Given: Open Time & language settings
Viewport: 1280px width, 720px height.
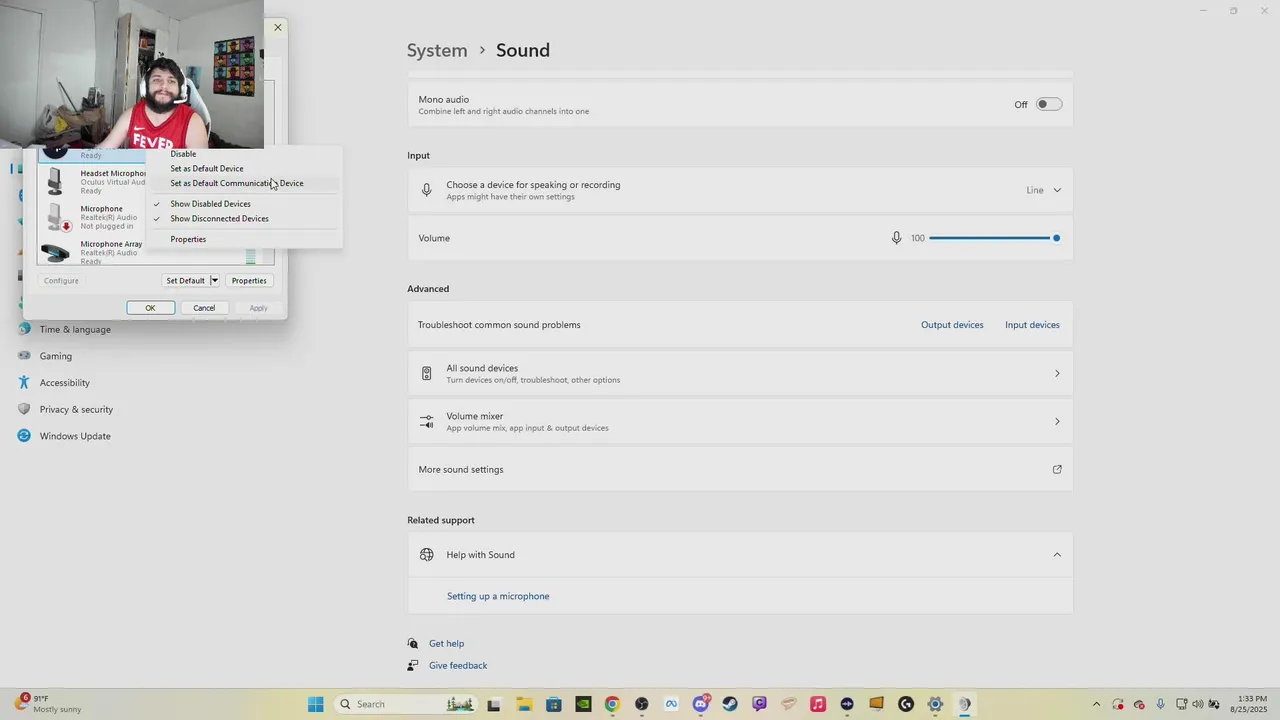Looking at the screenshot, I should click(75, 330).
